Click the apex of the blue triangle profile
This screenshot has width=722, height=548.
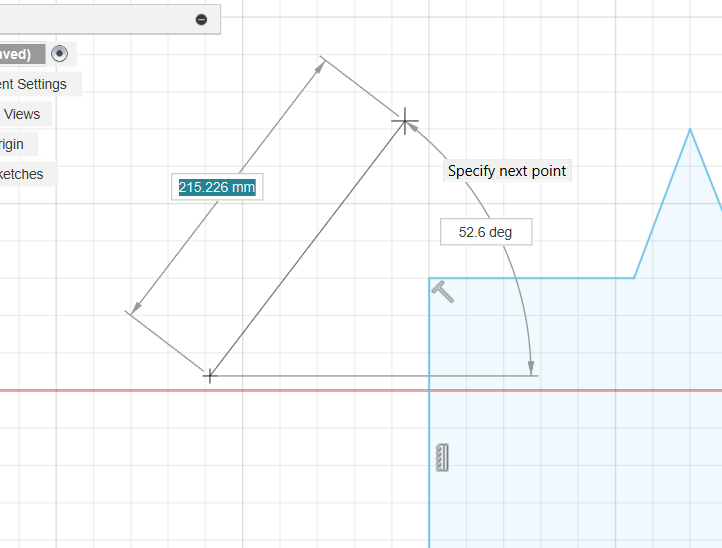[690, 130]
